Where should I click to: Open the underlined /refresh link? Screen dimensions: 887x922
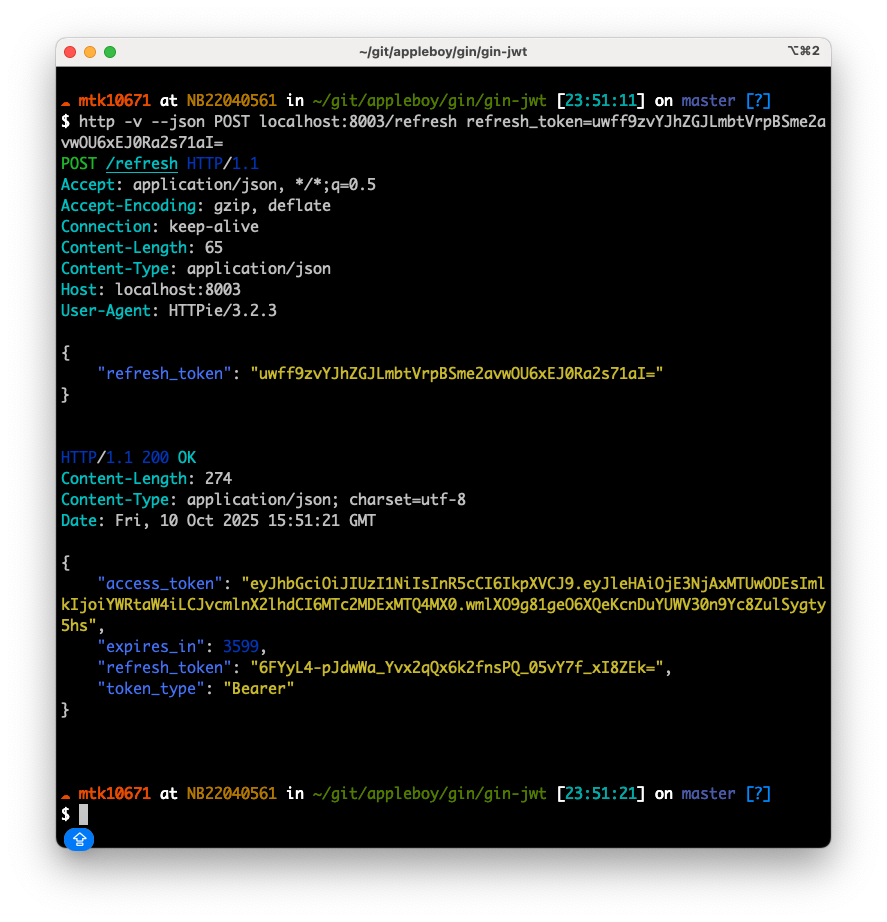142,163
